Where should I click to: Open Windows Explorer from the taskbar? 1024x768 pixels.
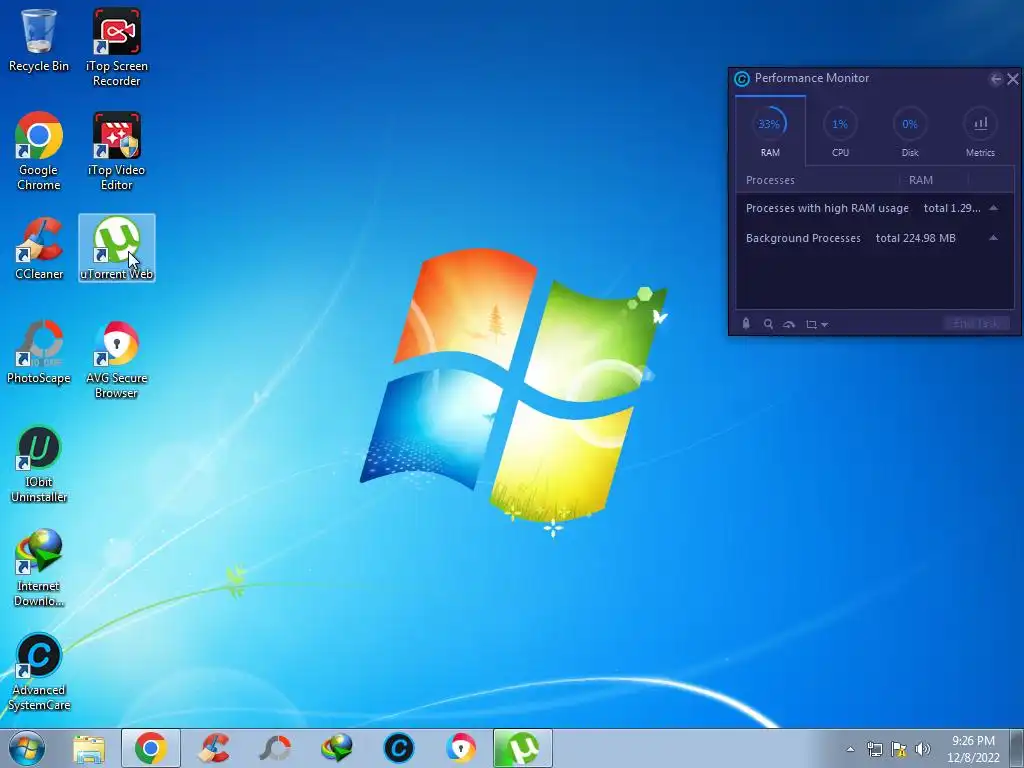(89, 748)
